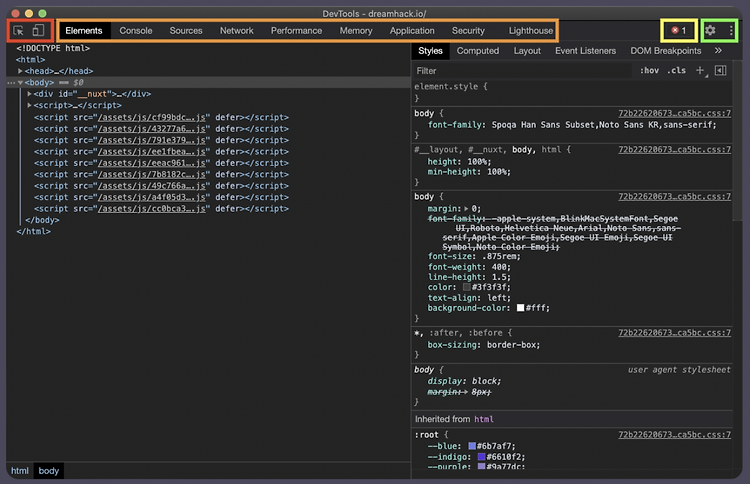750x484 pixels.
Task: Expand the div id __nuxt node
Action: coord(29,94)
